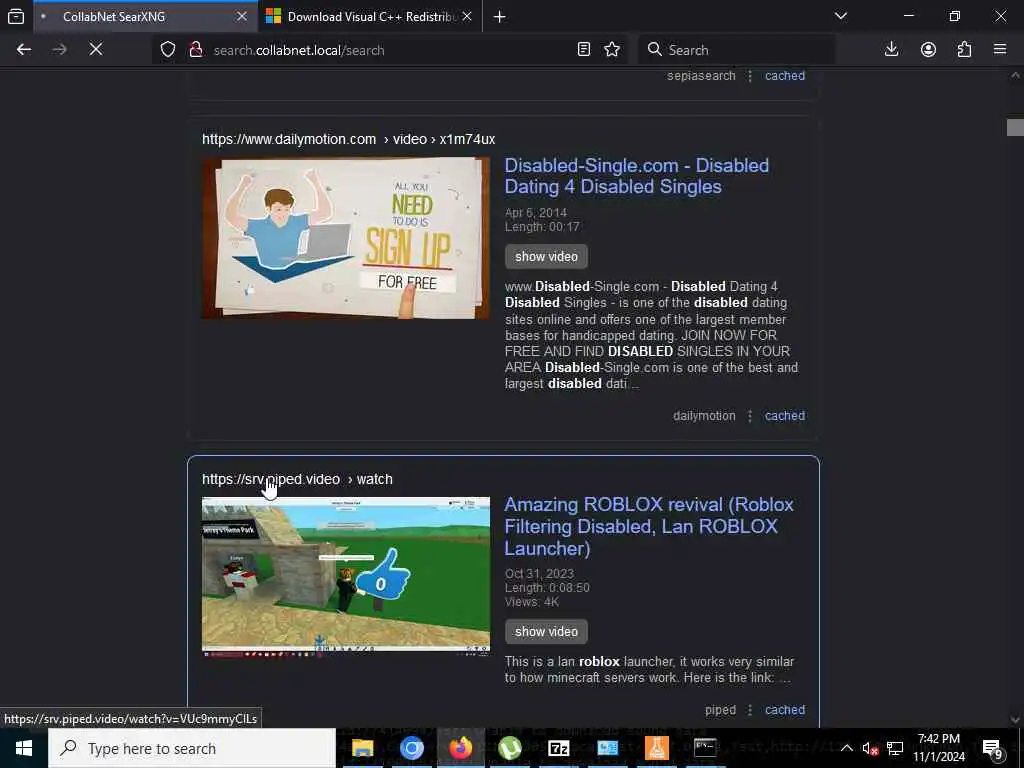Image resolution: width=1024 pixels, height=768 pixels.
Task: Select the 'Views: 4K' text
Action: 532,602
